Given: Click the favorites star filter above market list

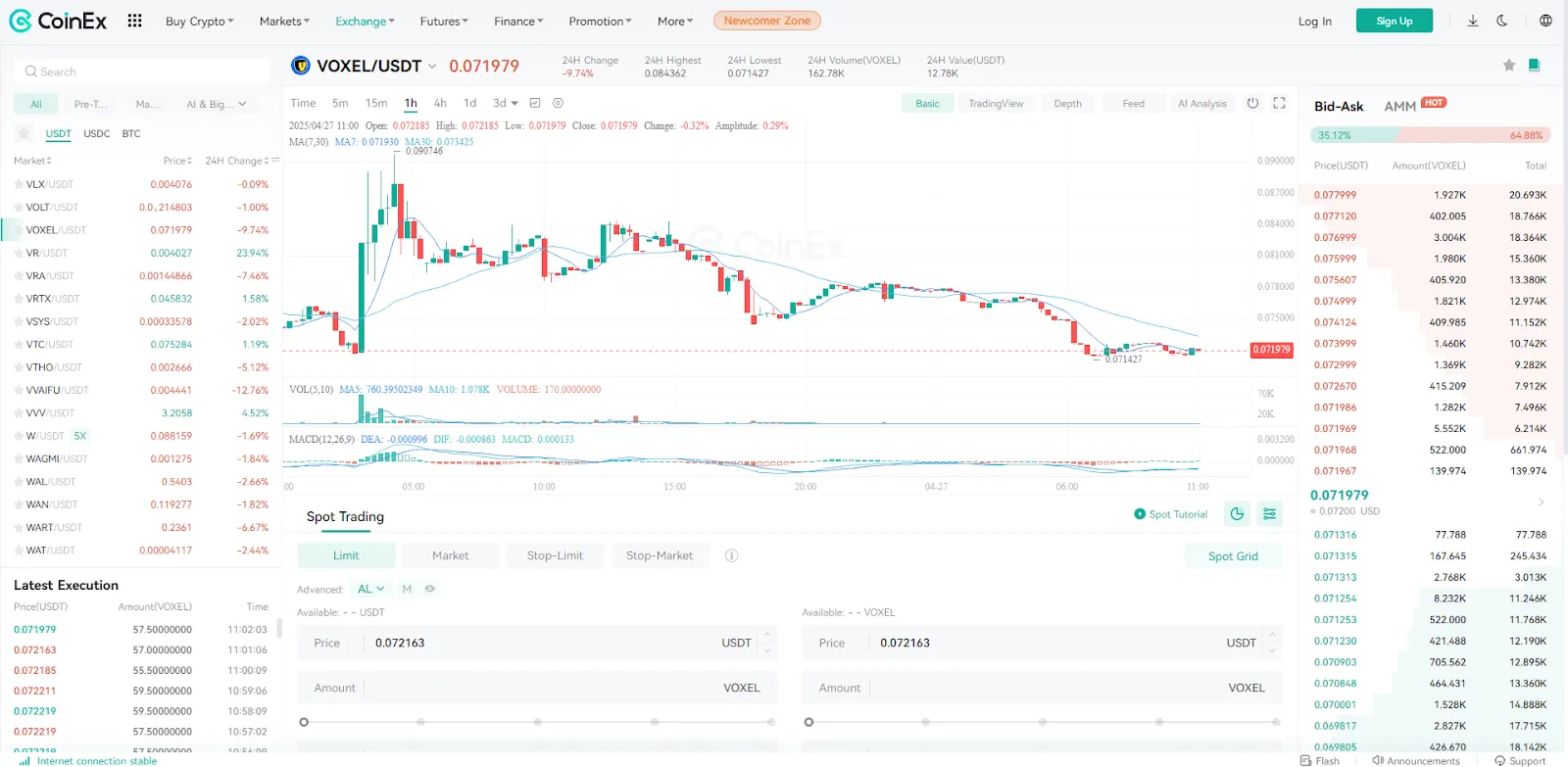Looking at the screenshot, I should pyautogui.click(x=24, y=133).
